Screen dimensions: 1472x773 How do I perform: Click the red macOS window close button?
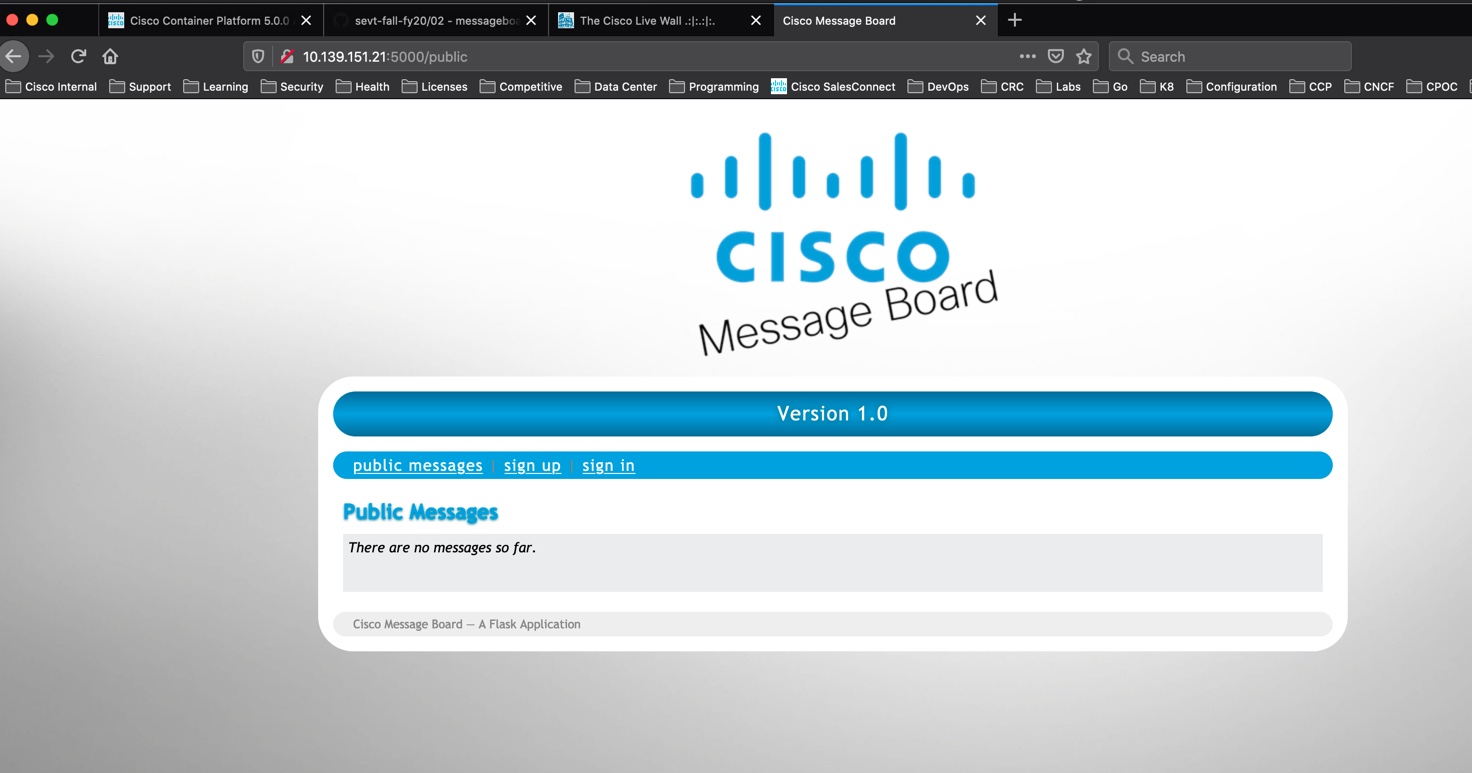tap(12, 20)
